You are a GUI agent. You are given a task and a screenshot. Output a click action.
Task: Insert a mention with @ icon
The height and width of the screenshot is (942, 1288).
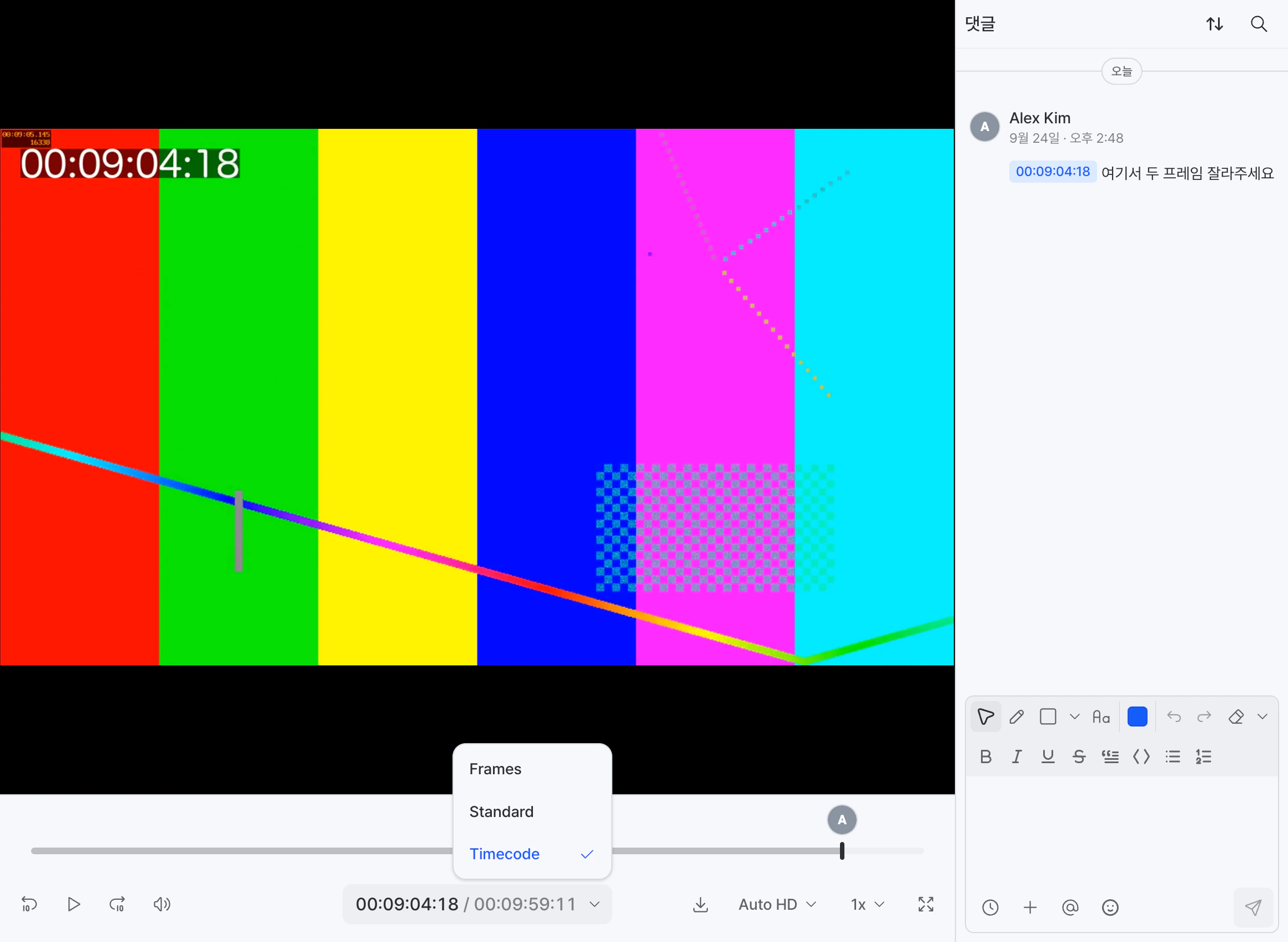point(1070,907)
